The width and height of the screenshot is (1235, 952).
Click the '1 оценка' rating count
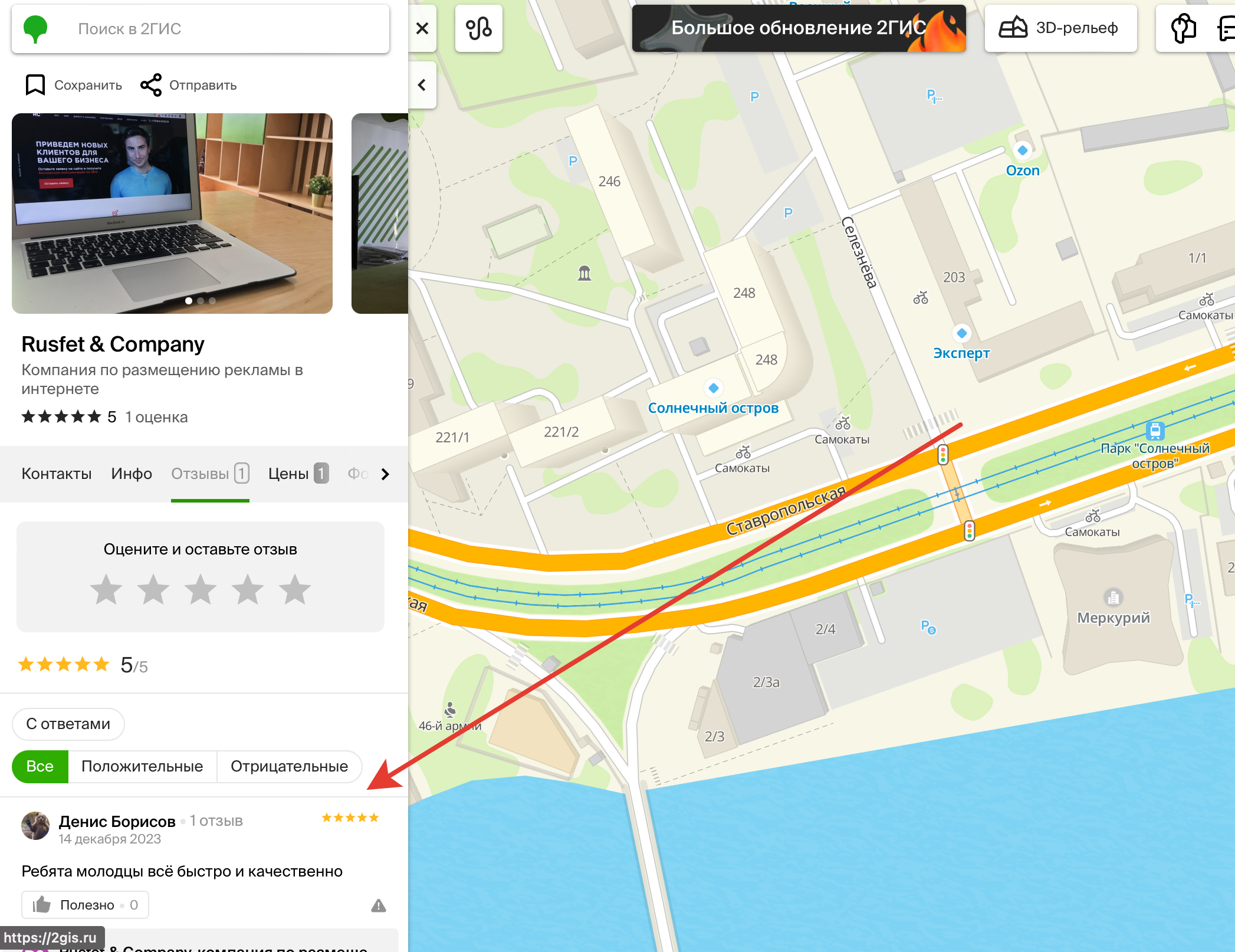(157, 417)
